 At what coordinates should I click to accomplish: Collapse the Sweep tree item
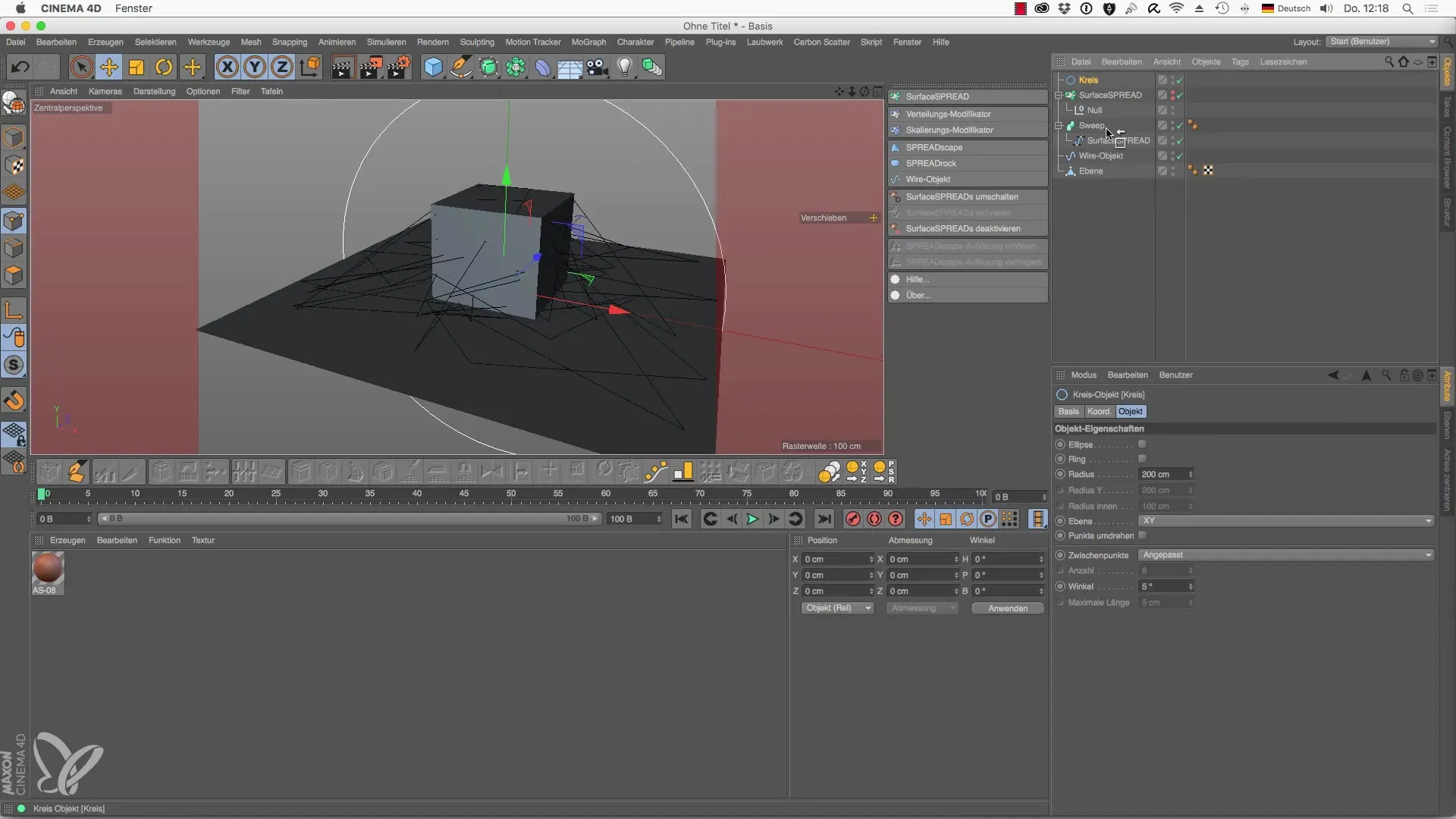coord(1059,126)
